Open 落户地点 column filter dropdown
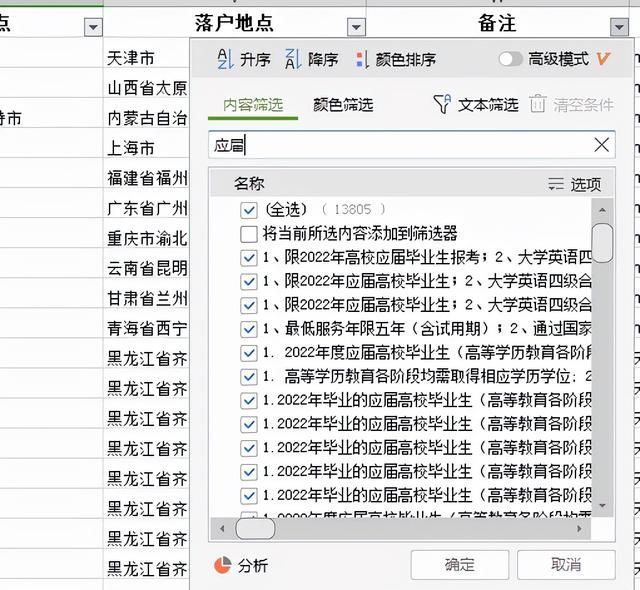This screenshot has height=590, width=640. tap(356, 27)
